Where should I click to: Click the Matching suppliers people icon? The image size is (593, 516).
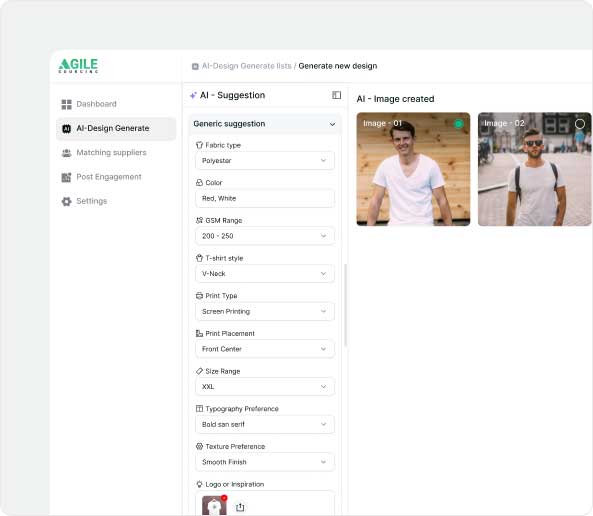point(67,153)
